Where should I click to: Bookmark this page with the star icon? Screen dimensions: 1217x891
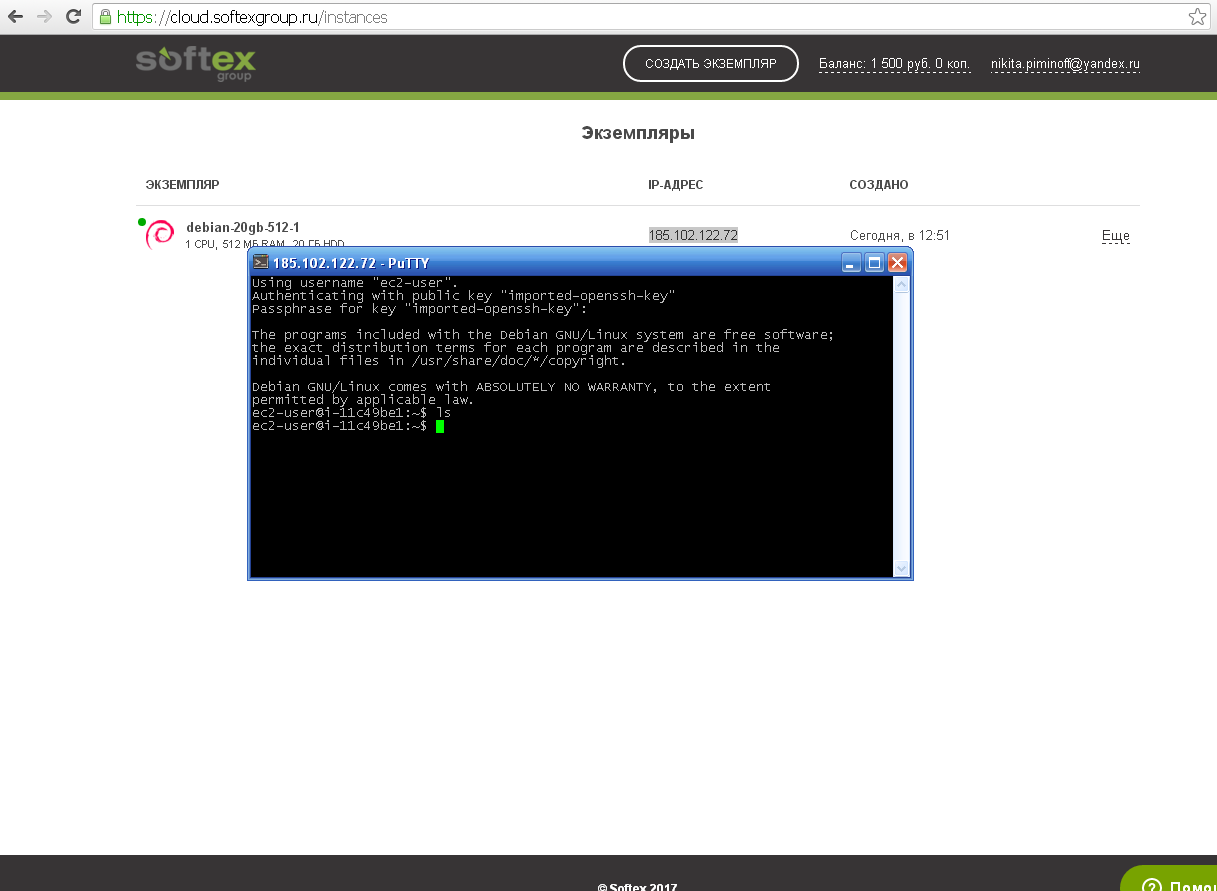(1196, 17)
